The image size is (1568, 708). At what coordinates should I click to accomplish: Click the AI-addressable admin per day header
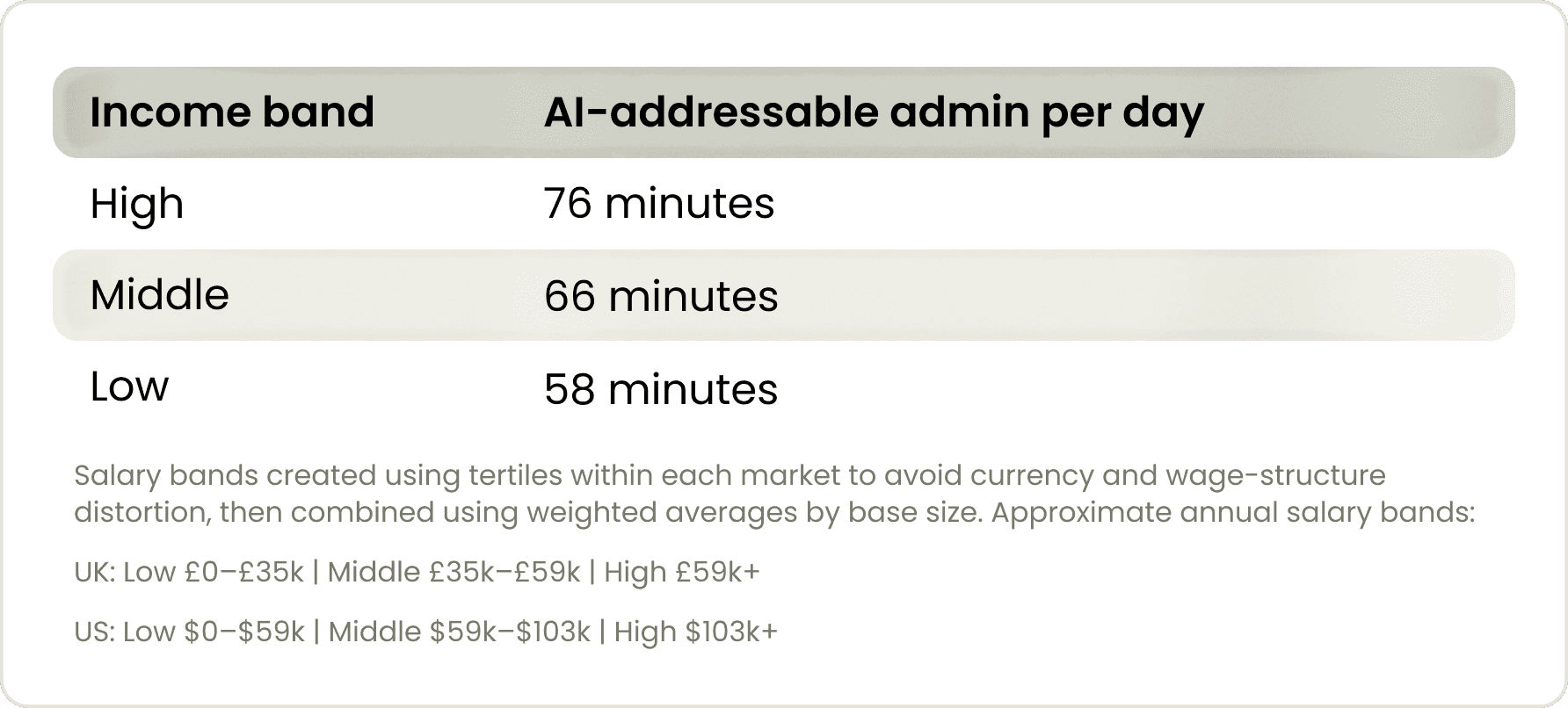pos(874,114)
